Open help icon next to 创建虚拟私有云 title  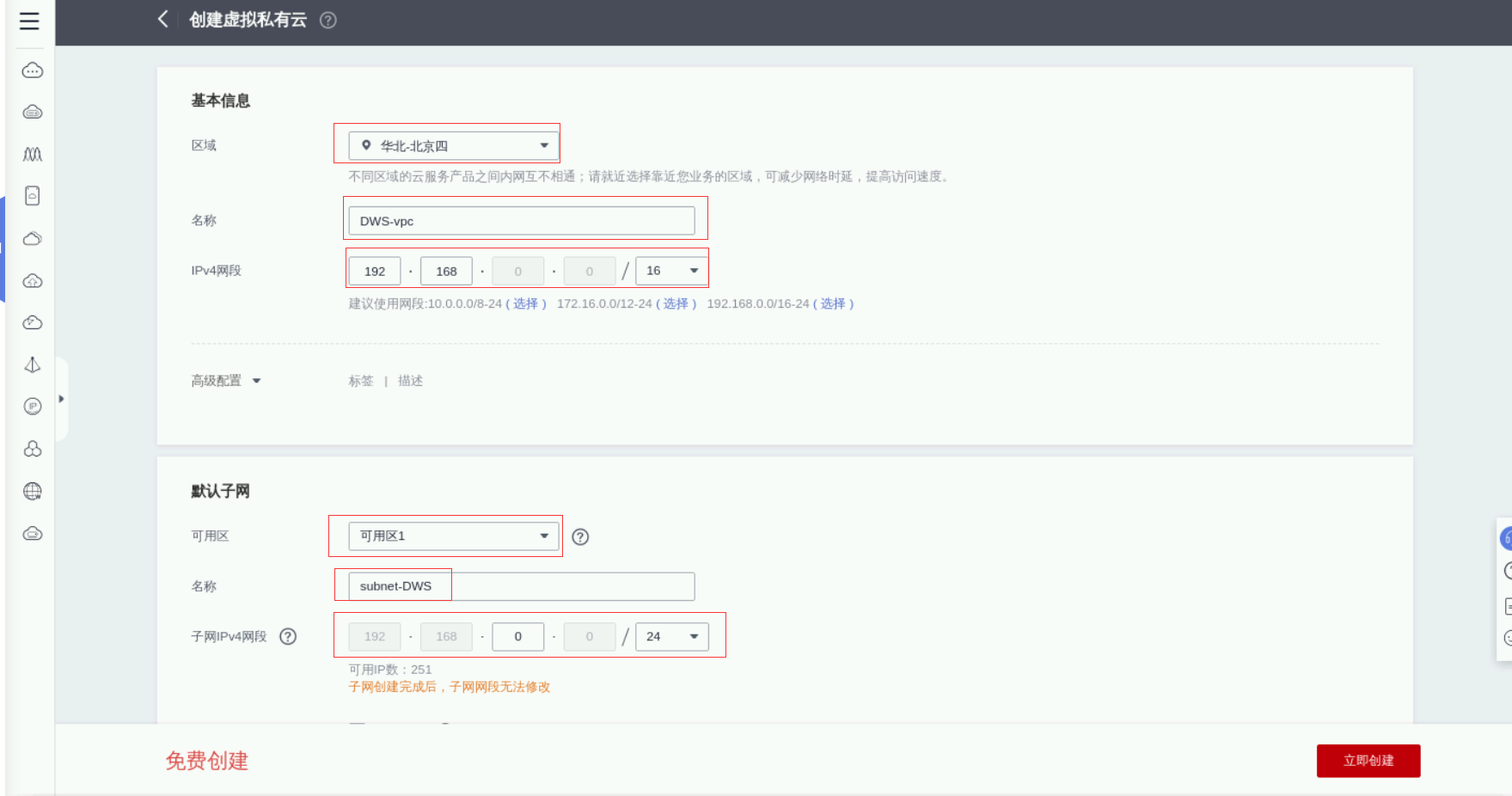[x=328, y=20]
